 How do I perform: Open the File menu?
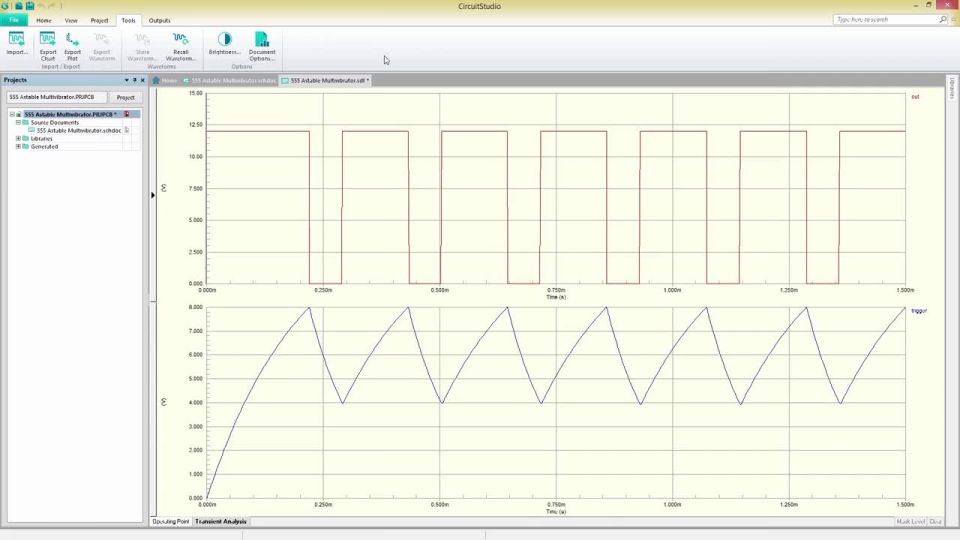pos(14,20)
